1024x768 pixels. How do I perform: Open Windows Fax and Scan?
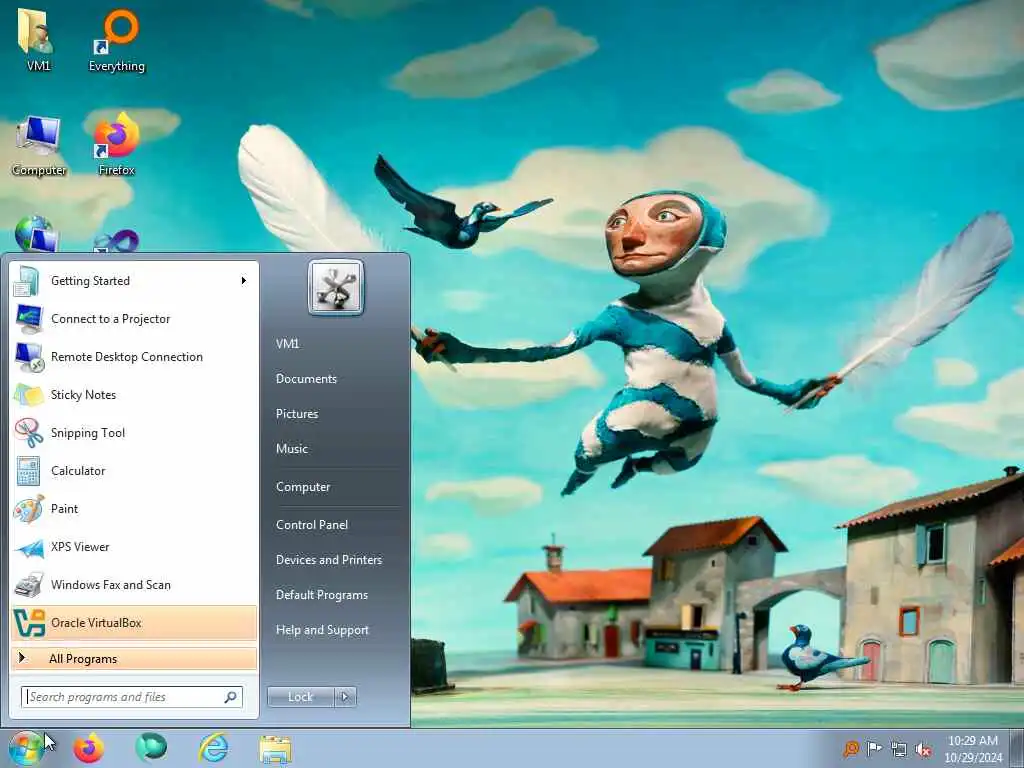(134, 584)
